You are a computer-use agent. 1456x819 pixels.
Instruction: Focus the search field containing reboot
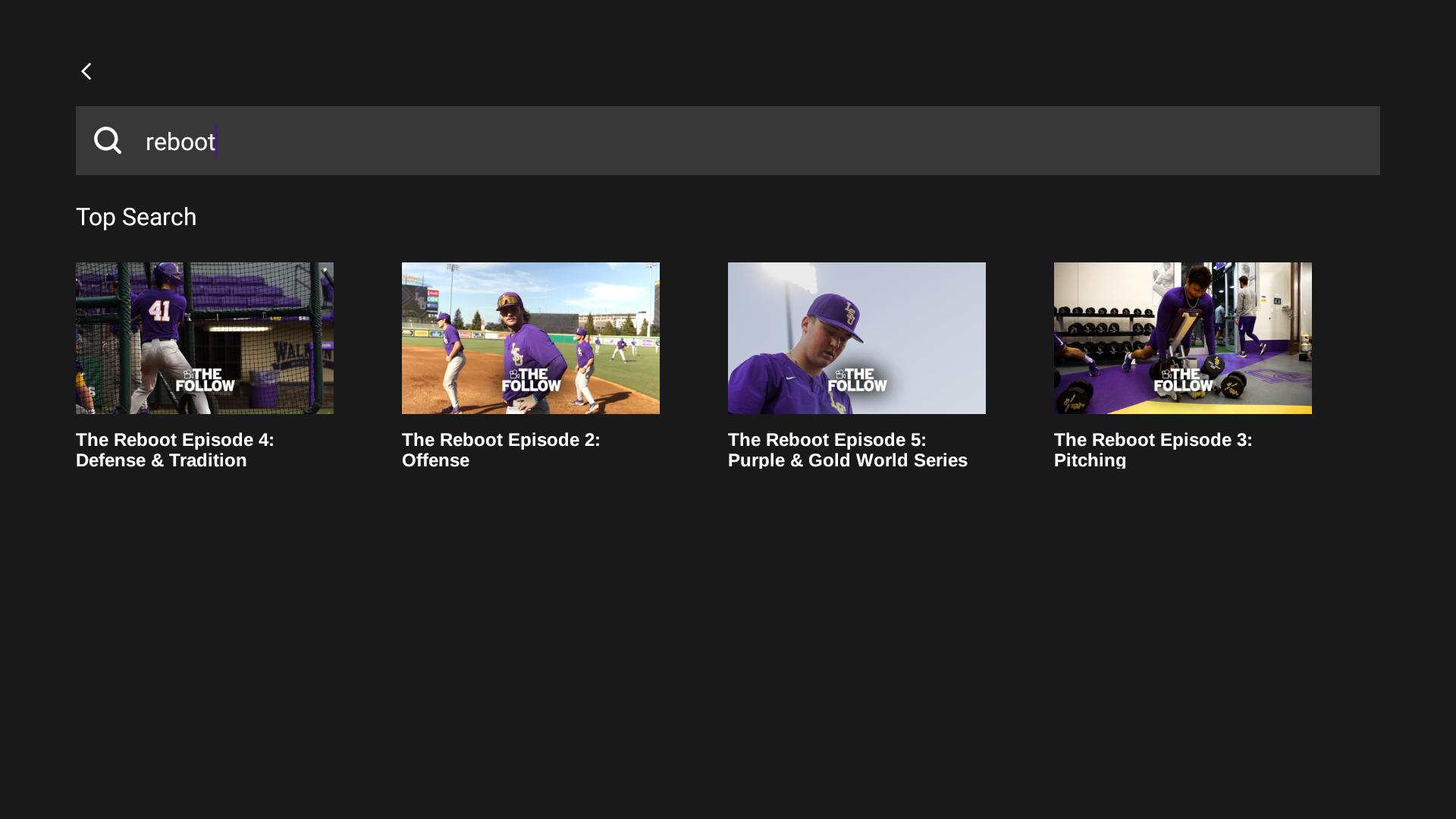click(x=728, y=140)
